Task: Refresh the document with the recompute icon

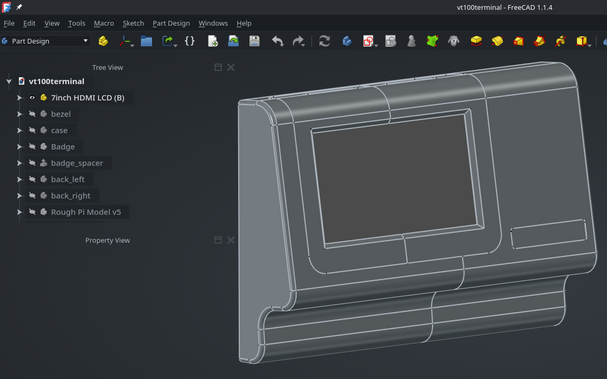Action: [x=324, y=41]
